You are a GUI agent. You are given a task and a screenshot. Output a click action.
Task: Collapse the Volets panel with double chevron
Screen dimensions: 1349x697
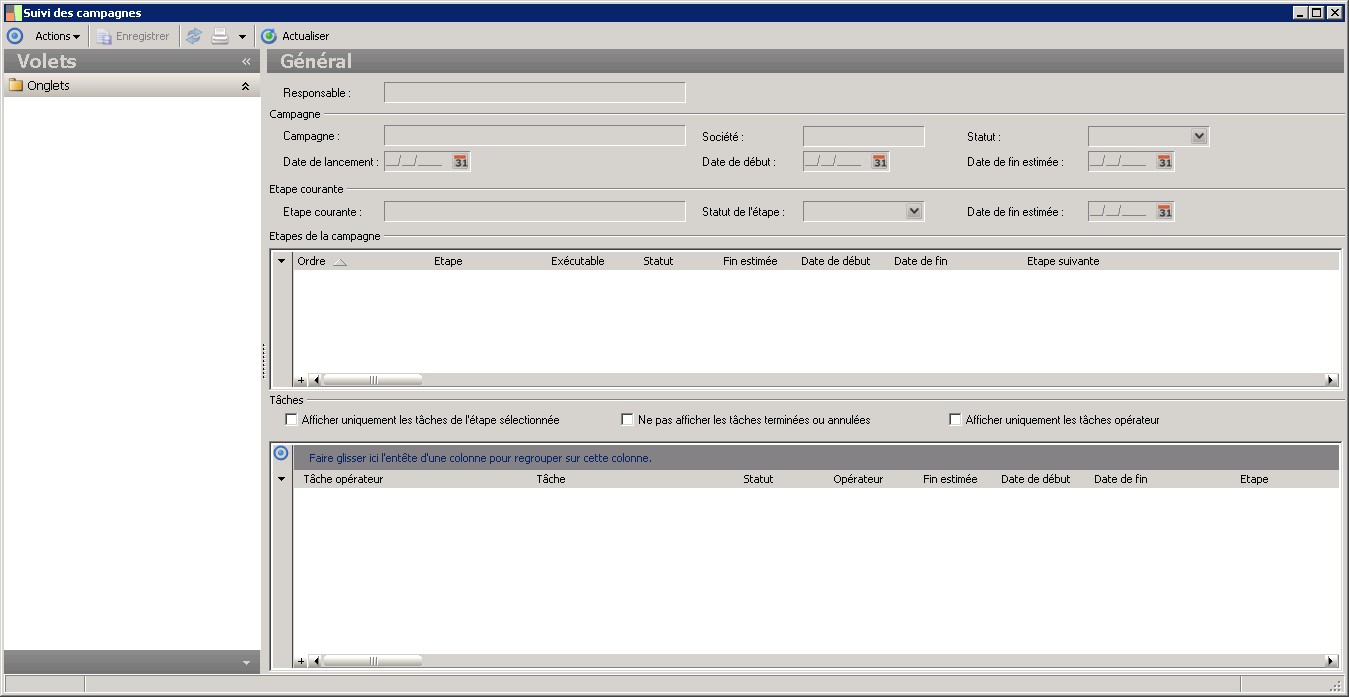(246, 62)
